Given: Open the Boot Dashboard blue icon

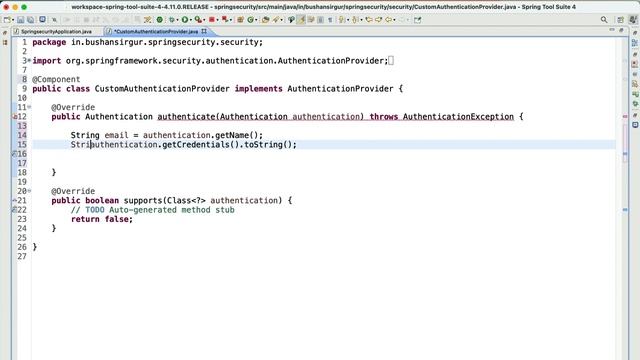Looking at the screenshot, I should [x=42, y=20].
